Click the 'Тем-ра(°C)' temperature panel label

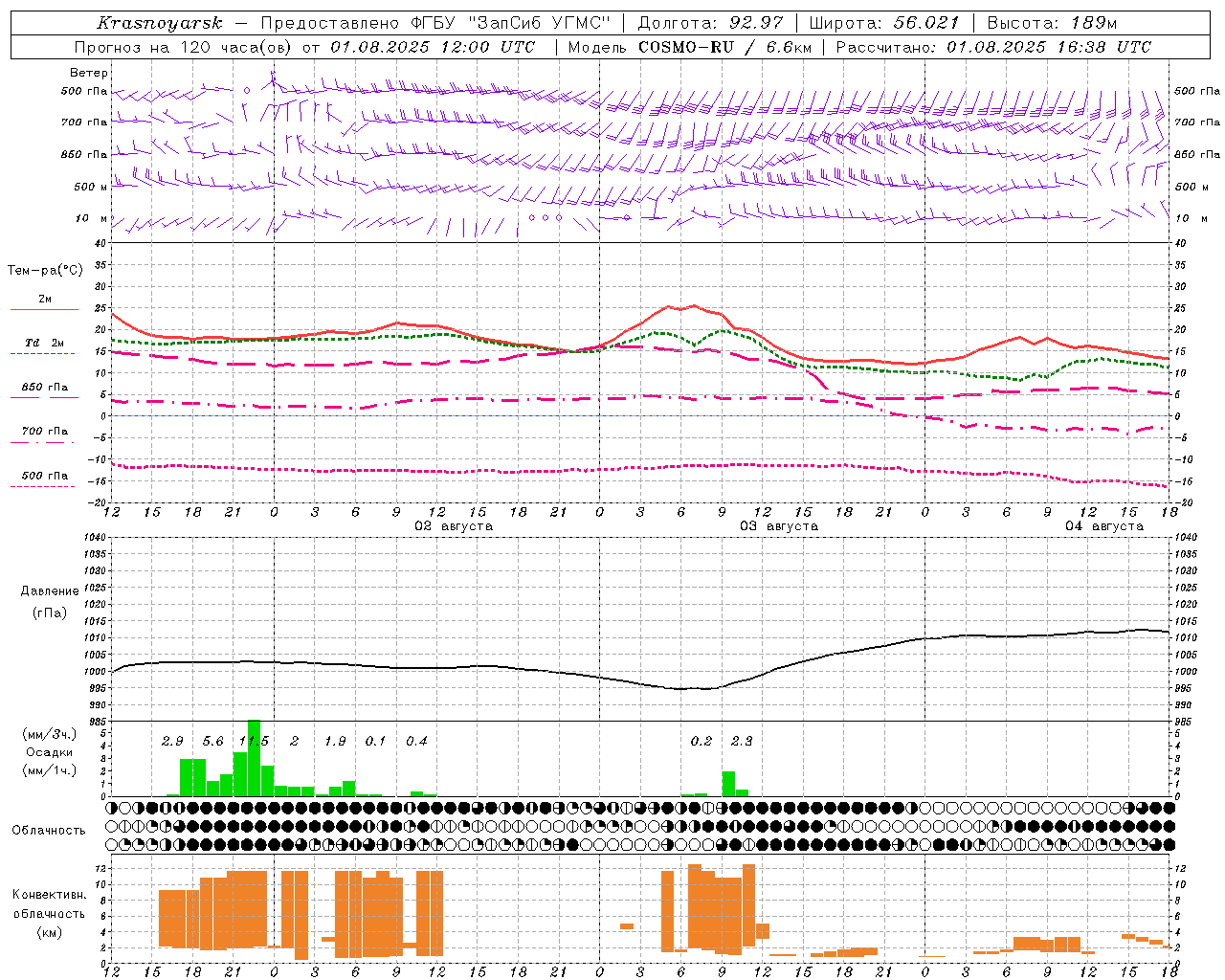tap(45, 271)
